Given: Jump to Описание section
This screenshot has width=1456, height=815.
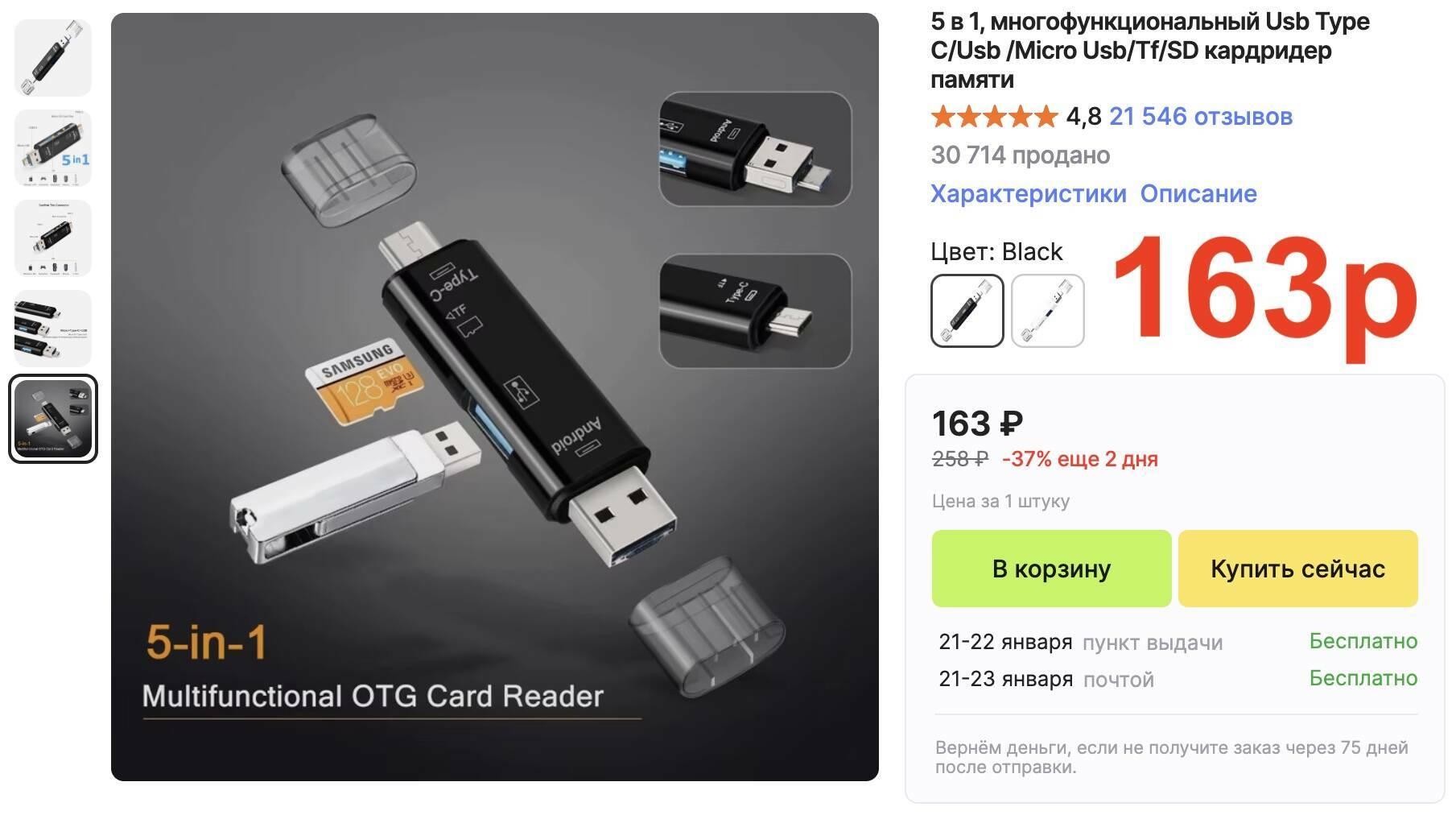Looking at the screenshot, I should coord(1198,193).
